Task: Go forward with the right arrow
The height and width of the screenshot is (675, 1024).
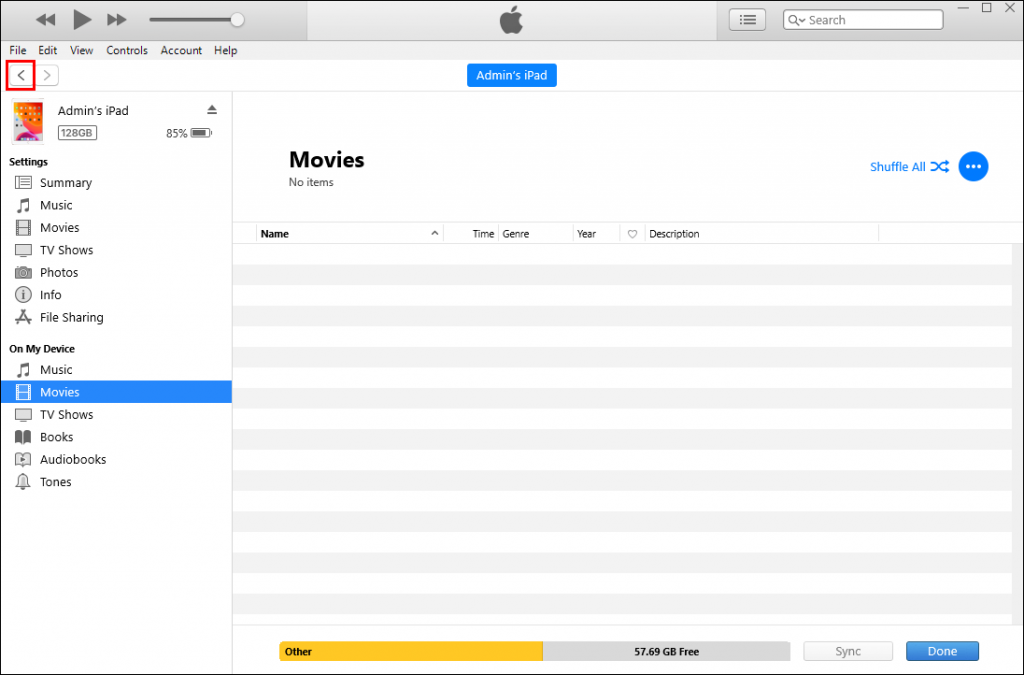Action: [x=46, y=75]
